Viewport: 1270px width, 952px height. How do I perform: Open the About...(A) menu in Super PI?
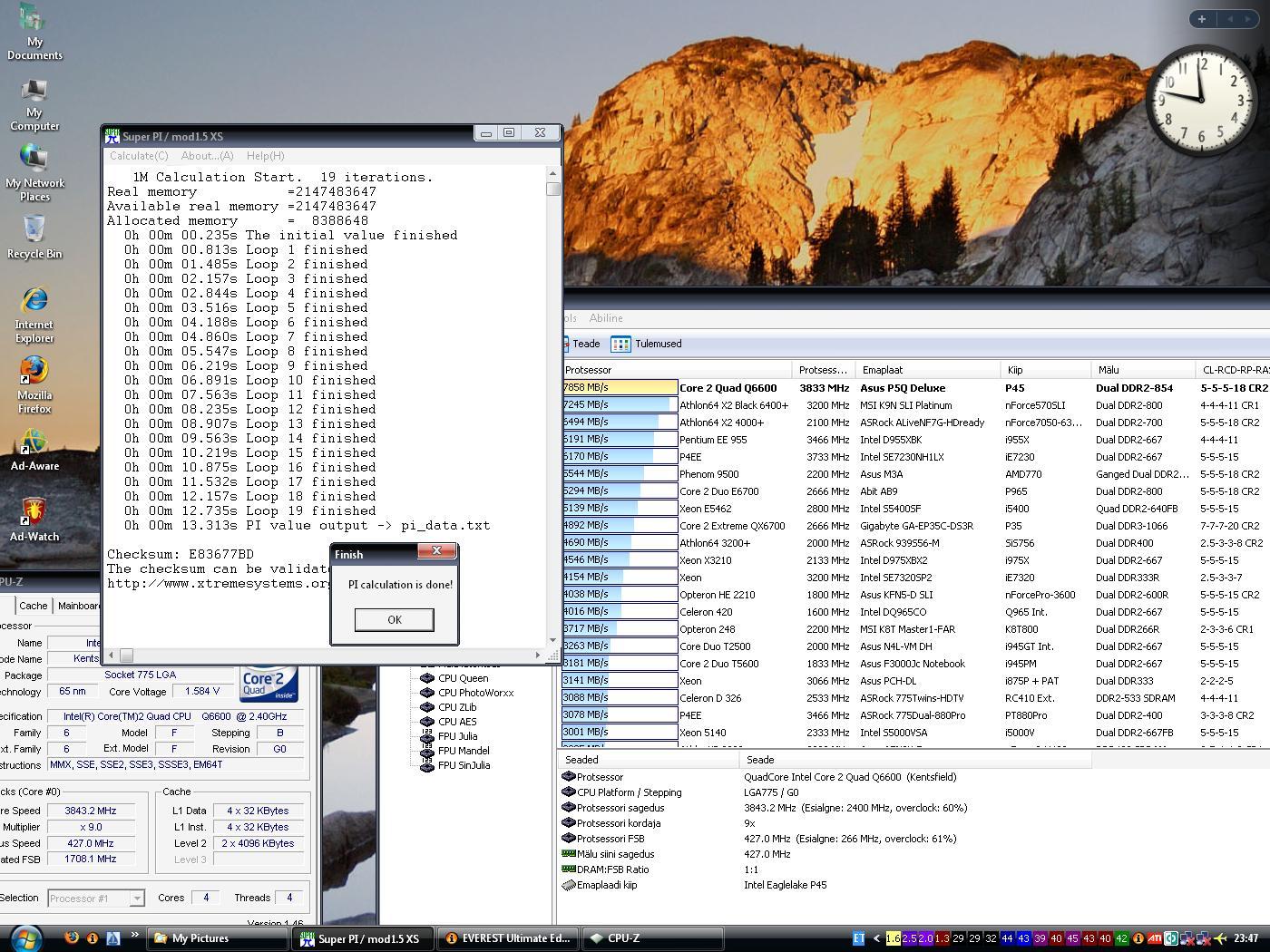[207, 156]
